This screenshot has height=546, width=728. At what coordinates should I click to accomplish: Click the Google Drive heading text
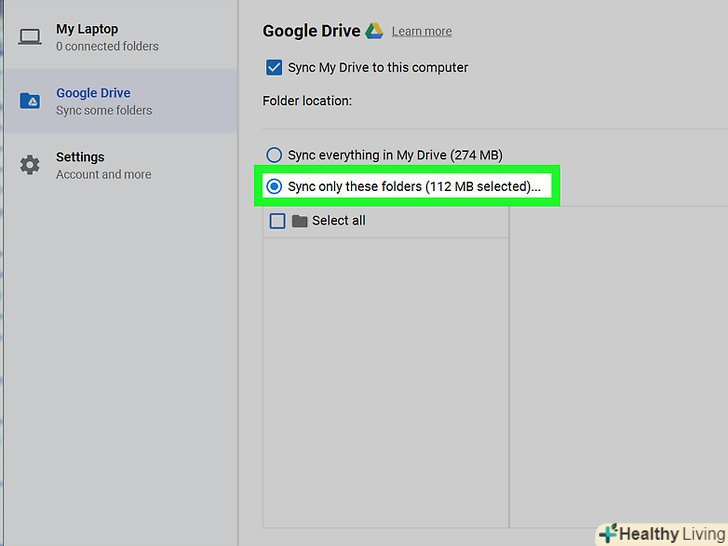[x=311, y=31]
